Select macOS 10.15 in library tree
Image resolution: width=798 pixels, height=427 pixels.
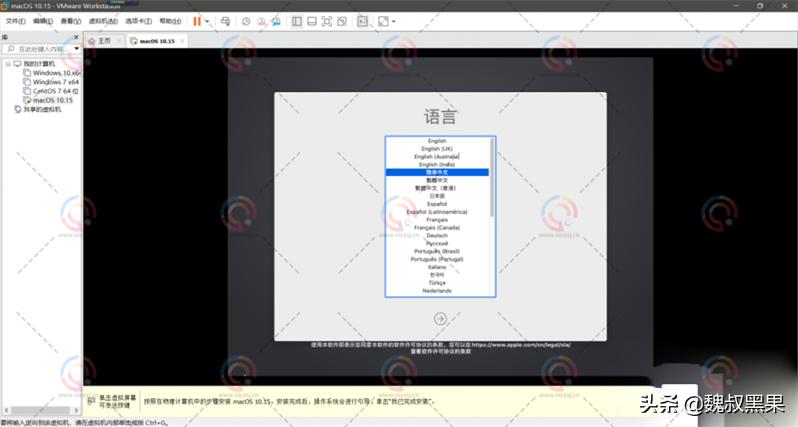click(53, 101)
